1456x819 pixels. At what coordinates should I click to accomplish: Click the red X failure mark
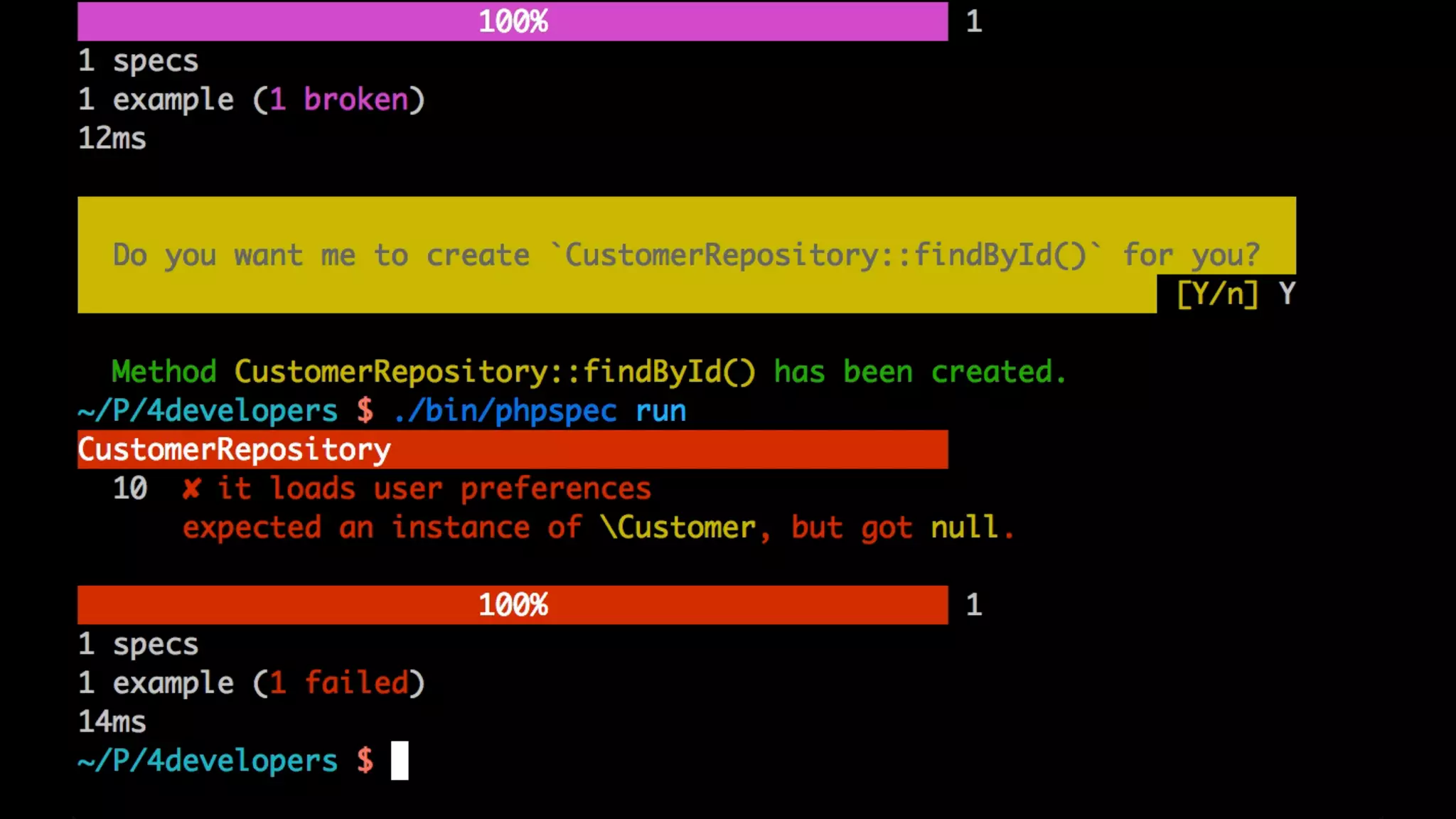191,489
